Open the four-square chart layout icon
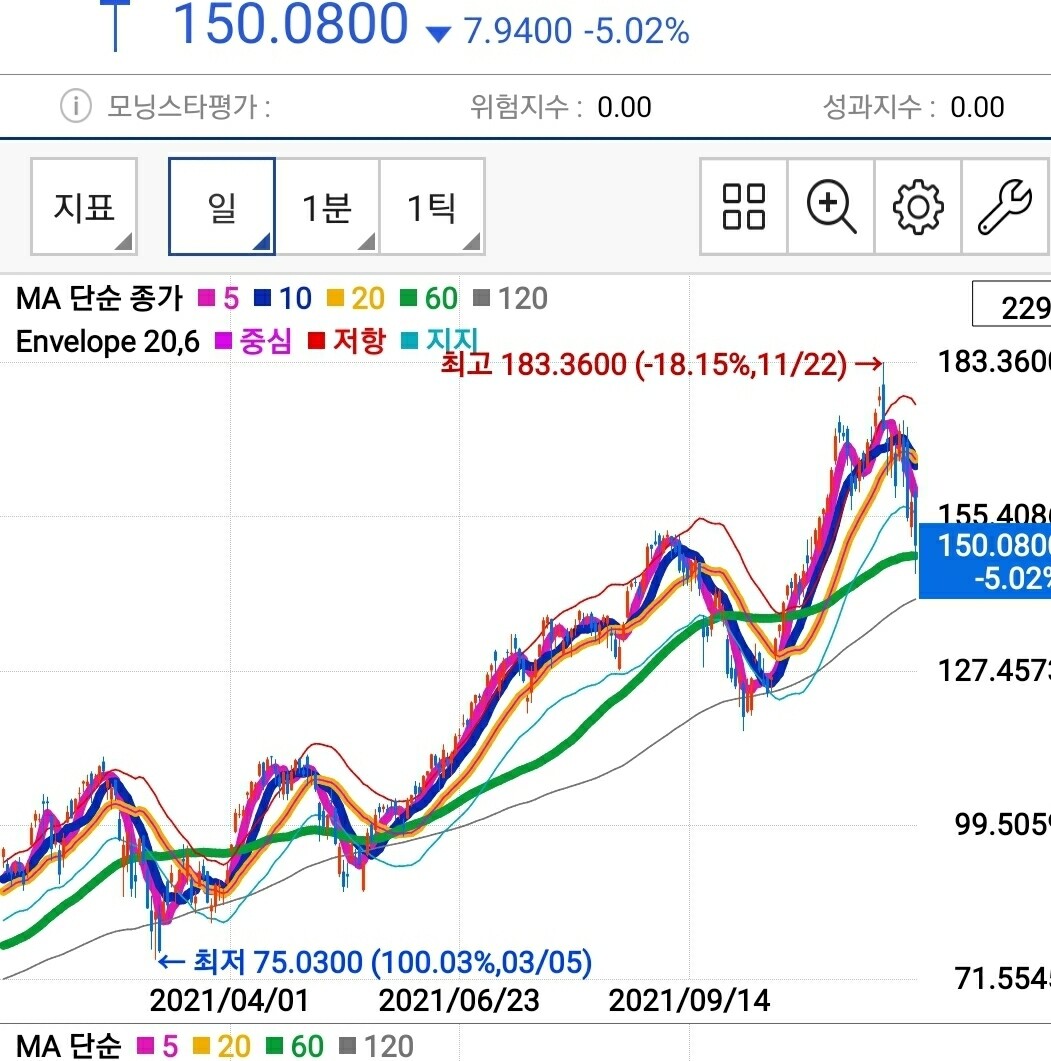The width and height of the screenshot is (1051, 1061). pos(743,207)
